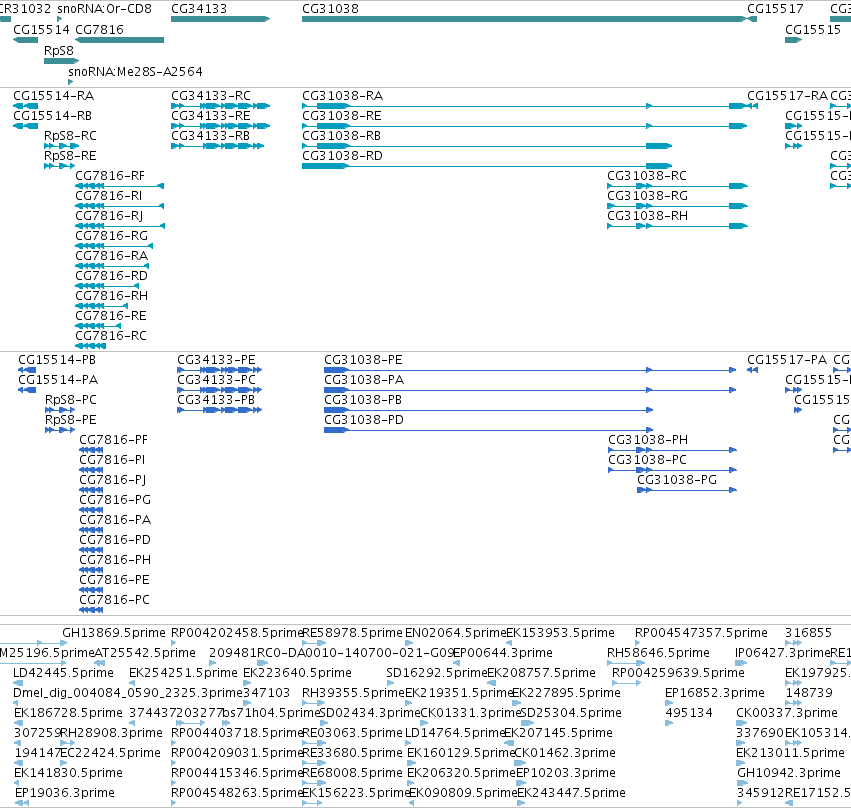
Task: Click protein CG31038-PD
Action: pyautogui.click(x=364, y=421)
